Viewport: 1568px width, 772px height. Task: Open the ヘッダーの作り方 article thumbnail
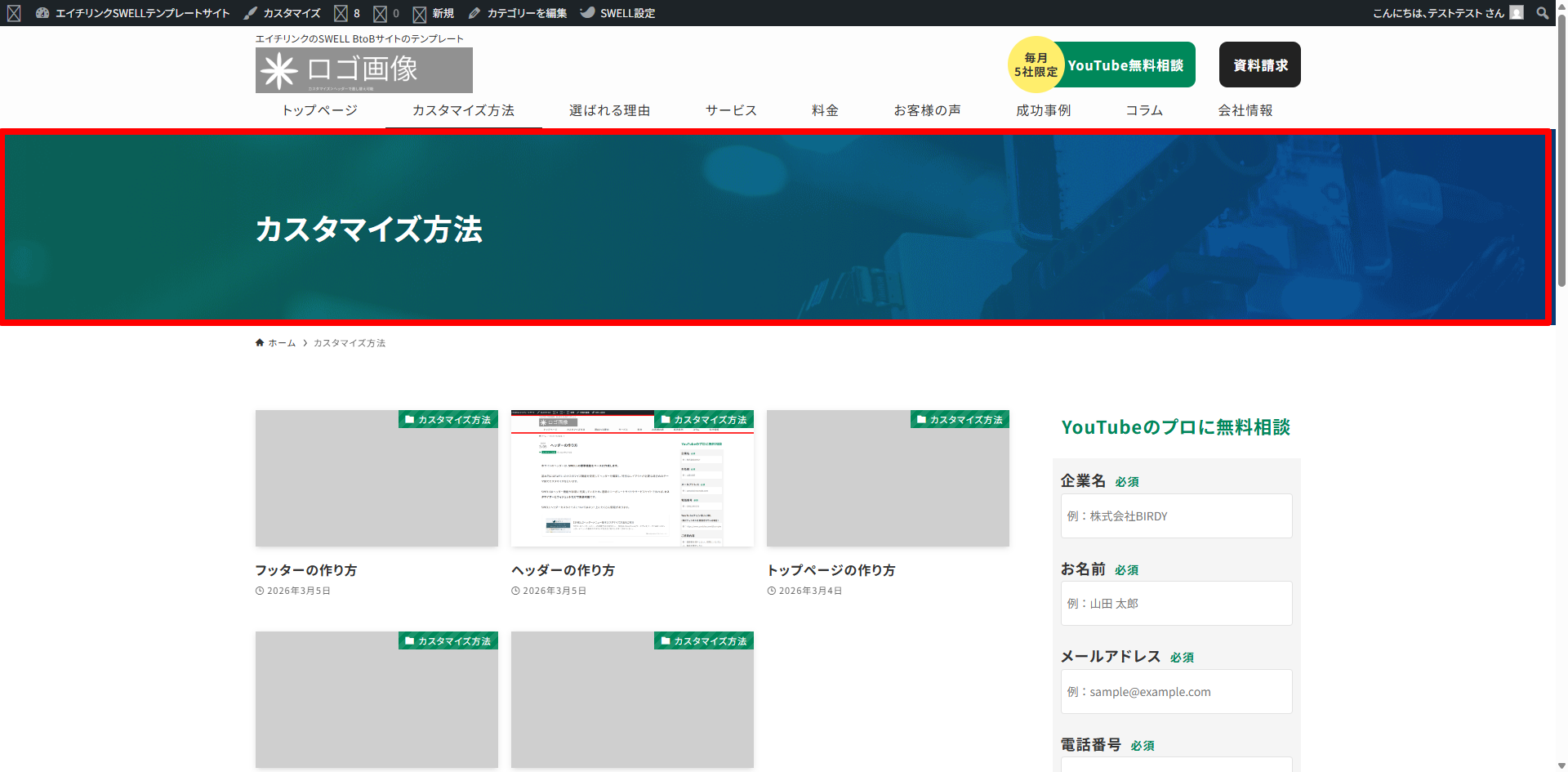coord(632,478)
